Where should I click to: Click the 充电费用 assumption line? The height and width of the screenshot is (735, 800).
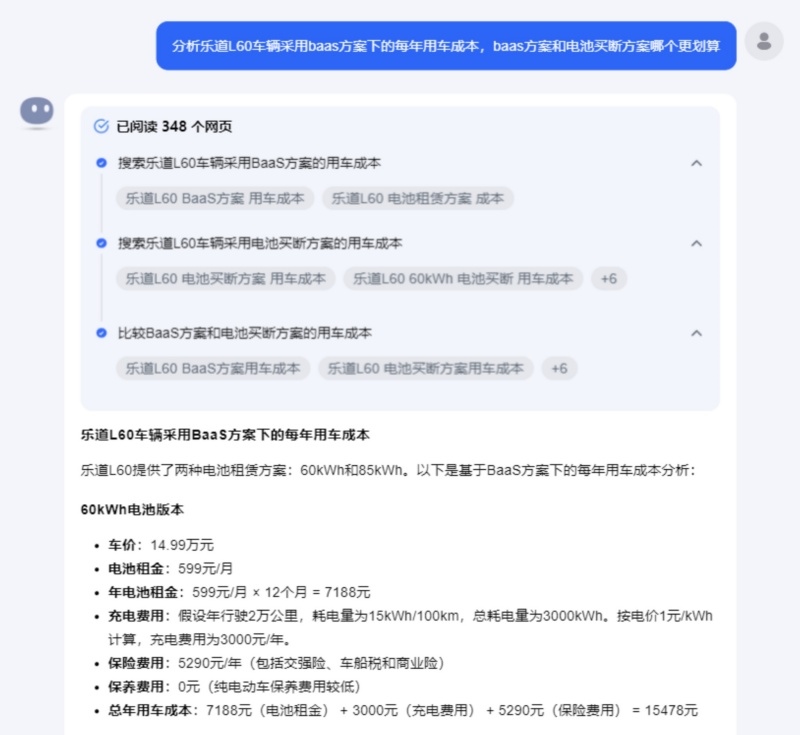click(410, 627)
